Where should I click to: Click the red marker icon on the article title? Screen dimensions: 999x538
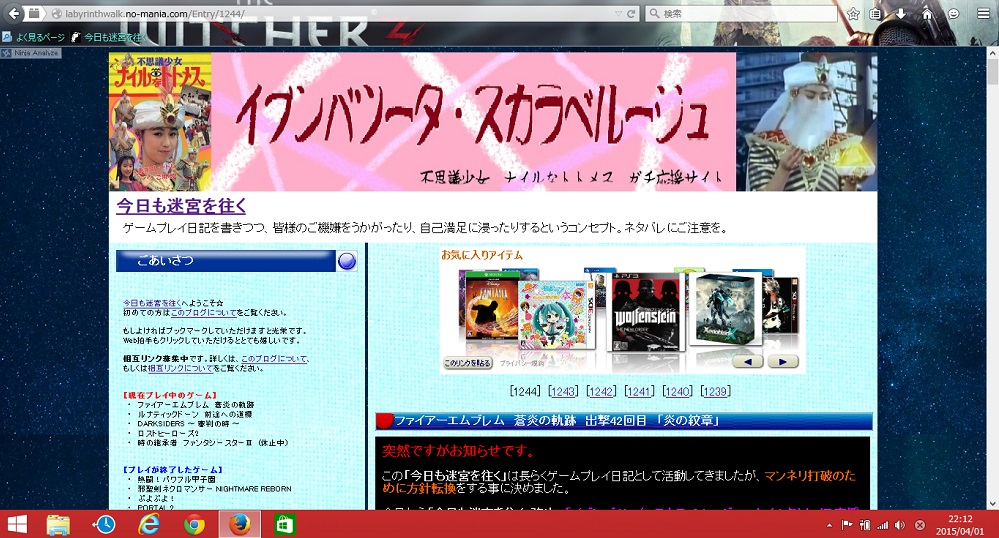pos(384,421)
